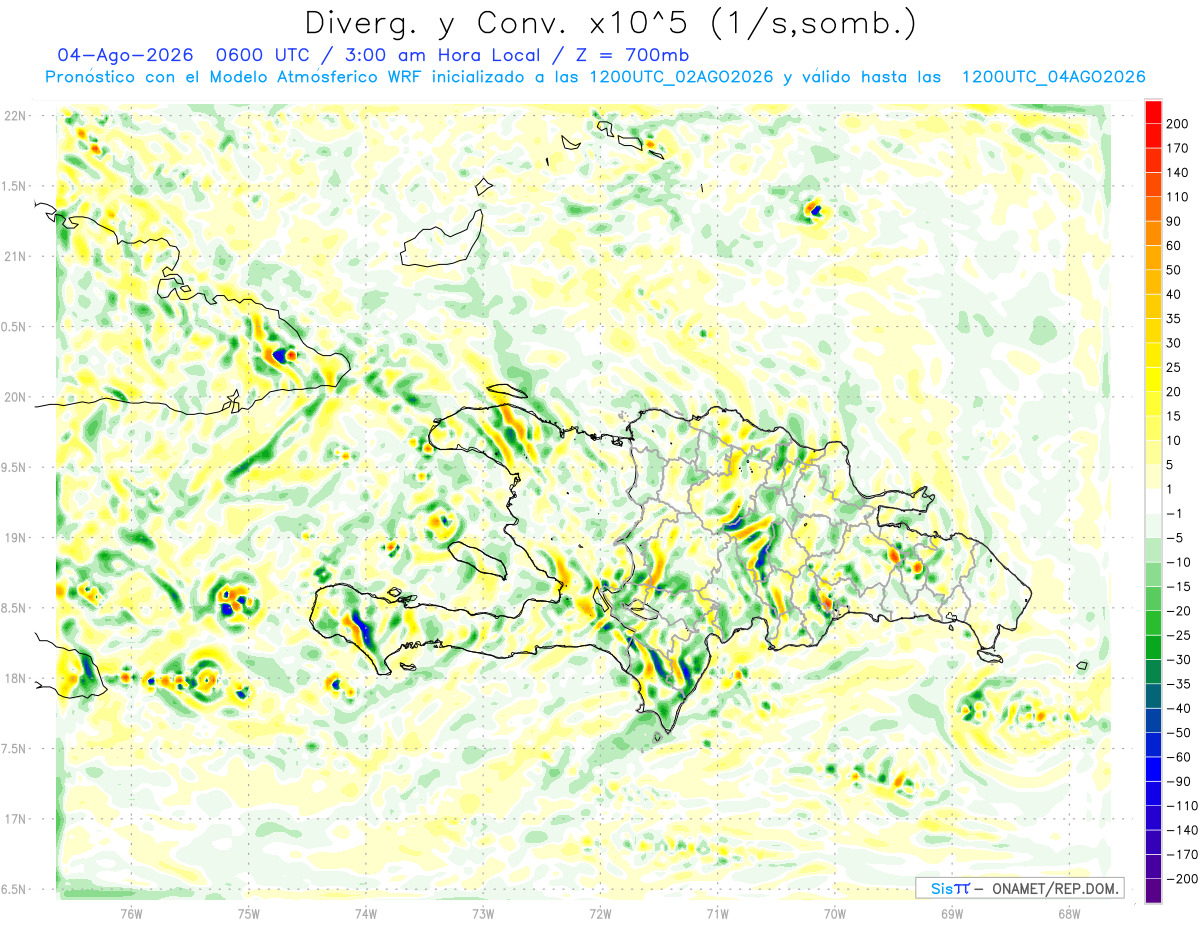Click the colorbar value 90

coord(1175,221)
